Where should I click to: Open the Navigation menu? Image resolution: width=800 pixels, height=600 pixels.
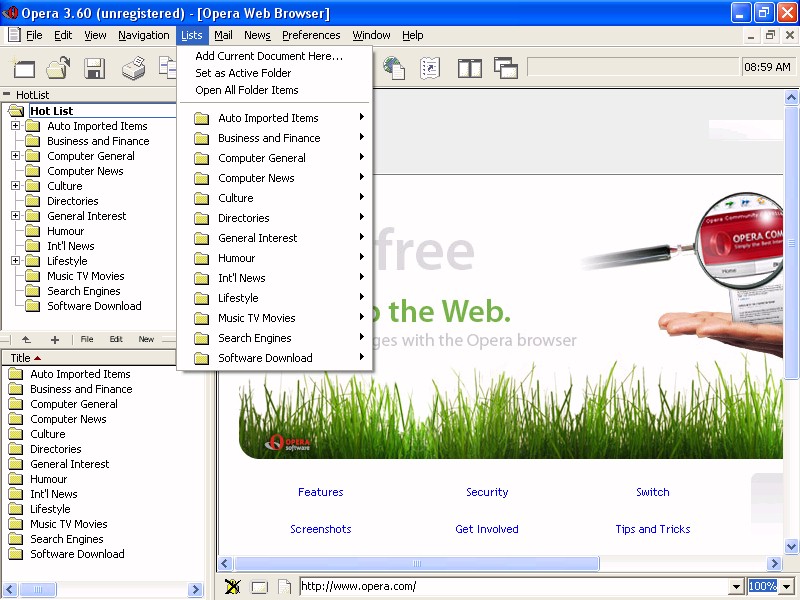143,35
